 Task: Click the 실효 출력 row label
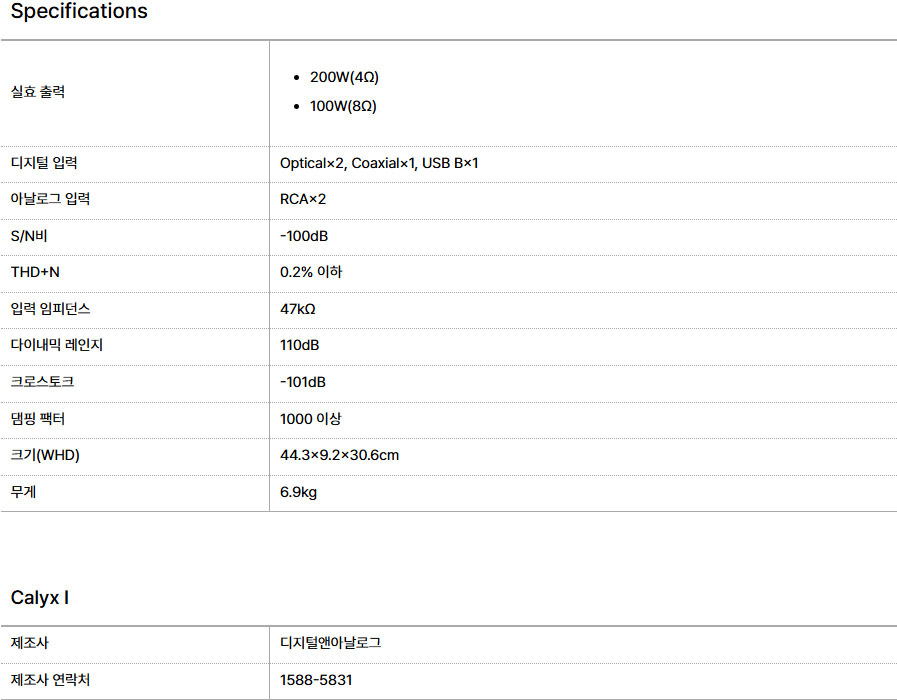click(38, 92)
